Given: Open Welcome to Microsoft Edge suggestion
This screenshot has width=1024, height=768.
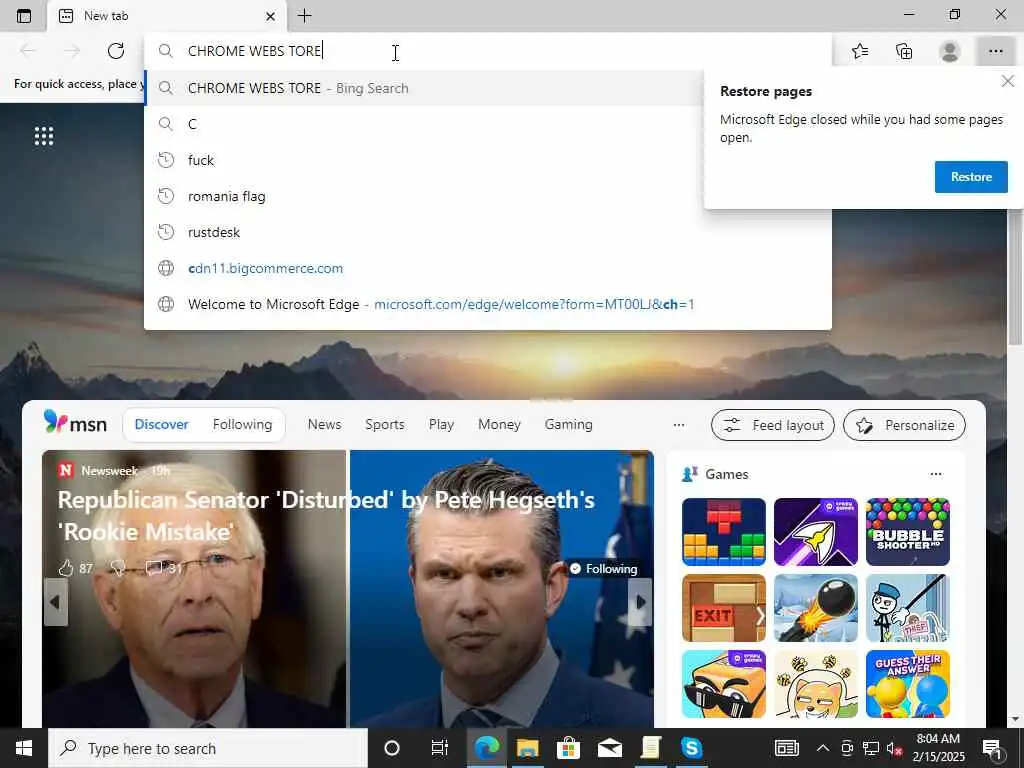Looking at the screenshot, I should click(x=488, y=304).
